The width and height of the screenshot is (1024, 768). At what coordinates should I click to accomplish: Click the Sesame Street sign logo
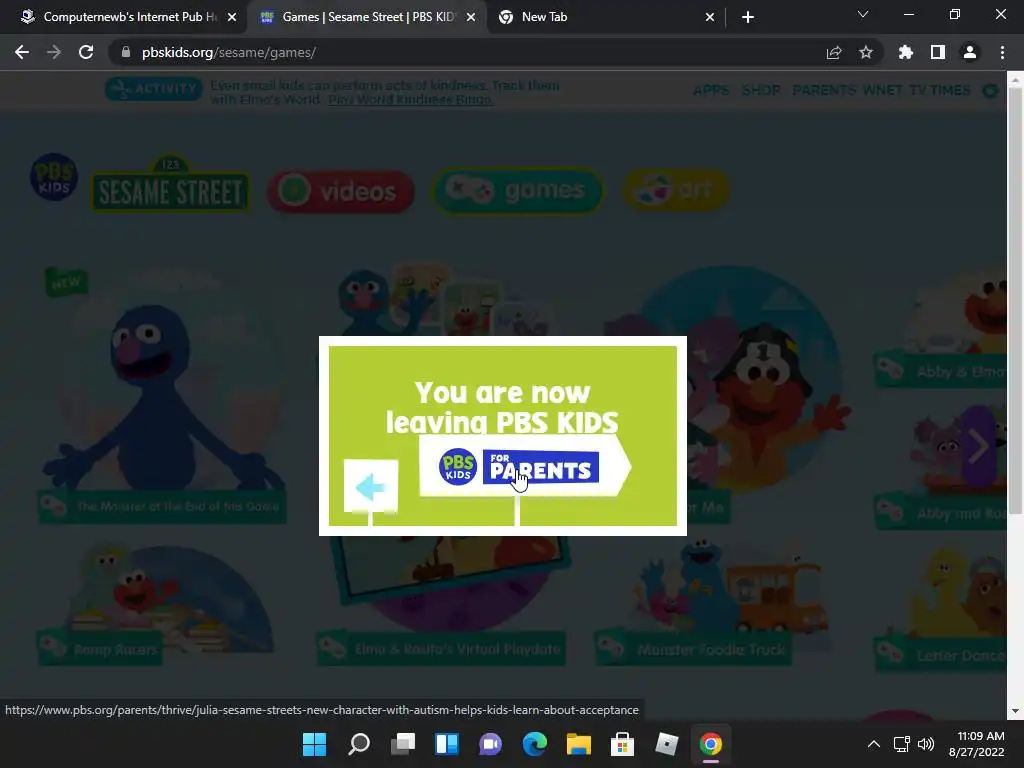click(170, 185)
